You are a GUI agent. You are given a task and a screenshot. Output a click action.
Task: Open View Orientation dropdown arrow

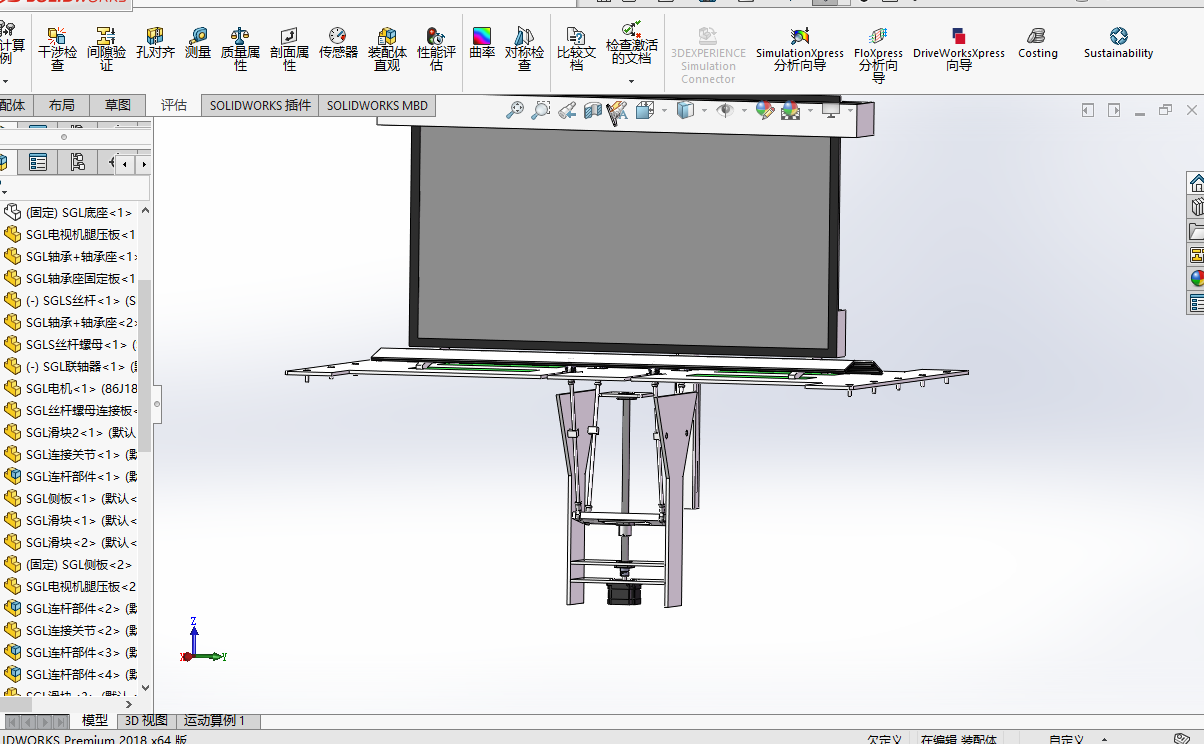tap(663, 110)
